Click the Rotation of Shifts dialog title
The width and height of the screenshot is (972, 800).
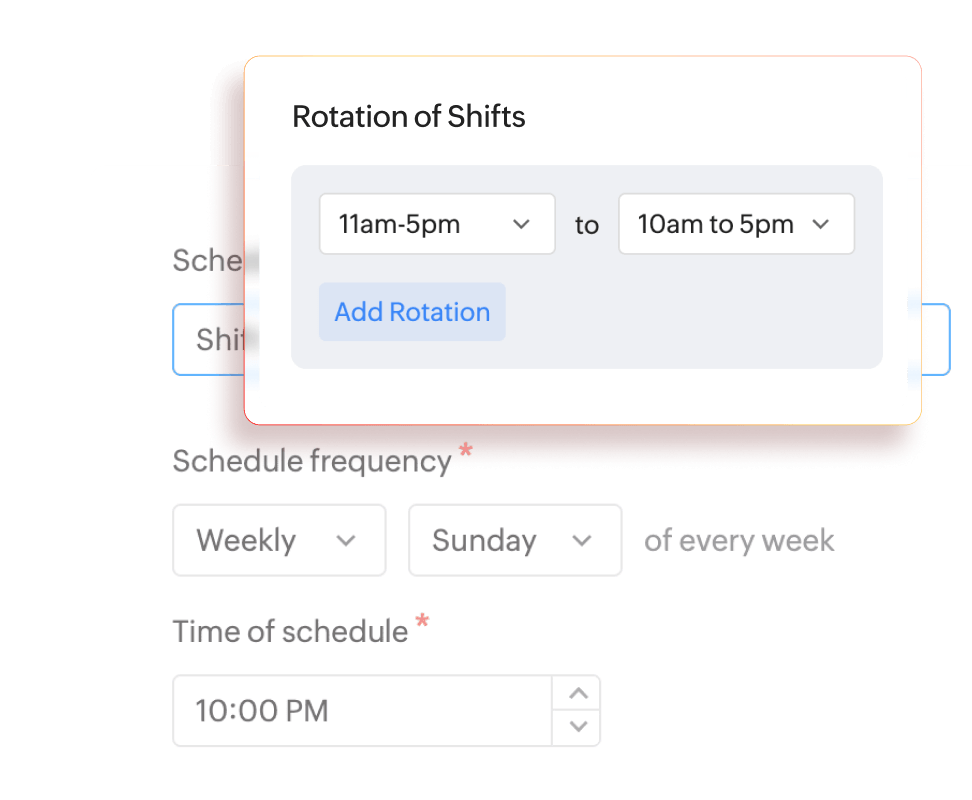(x=408, y=117)
